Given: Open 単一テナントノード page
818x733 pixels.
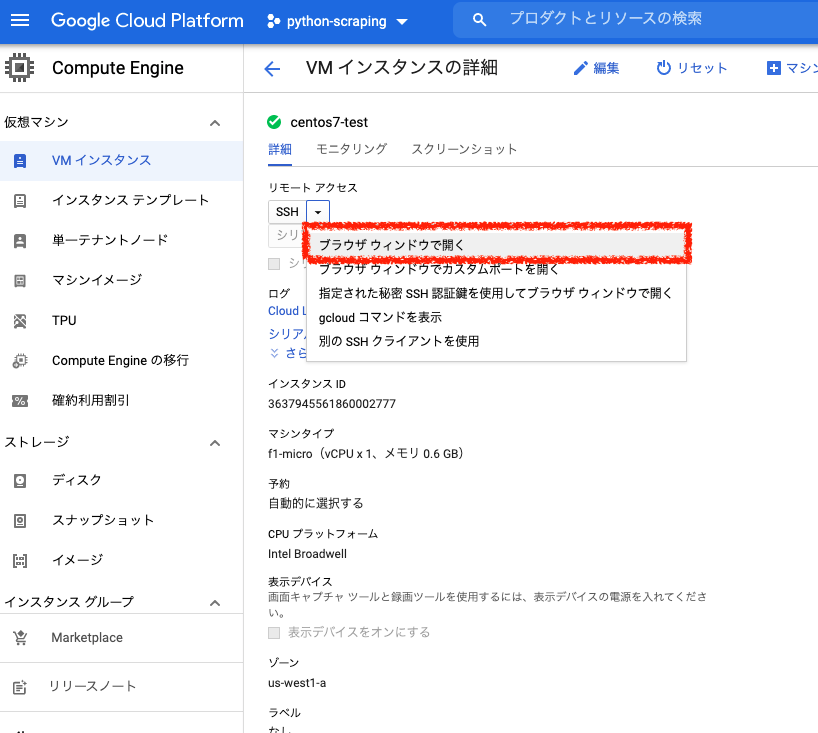Looking at the screenshot, I should click(x=110, y=240).
